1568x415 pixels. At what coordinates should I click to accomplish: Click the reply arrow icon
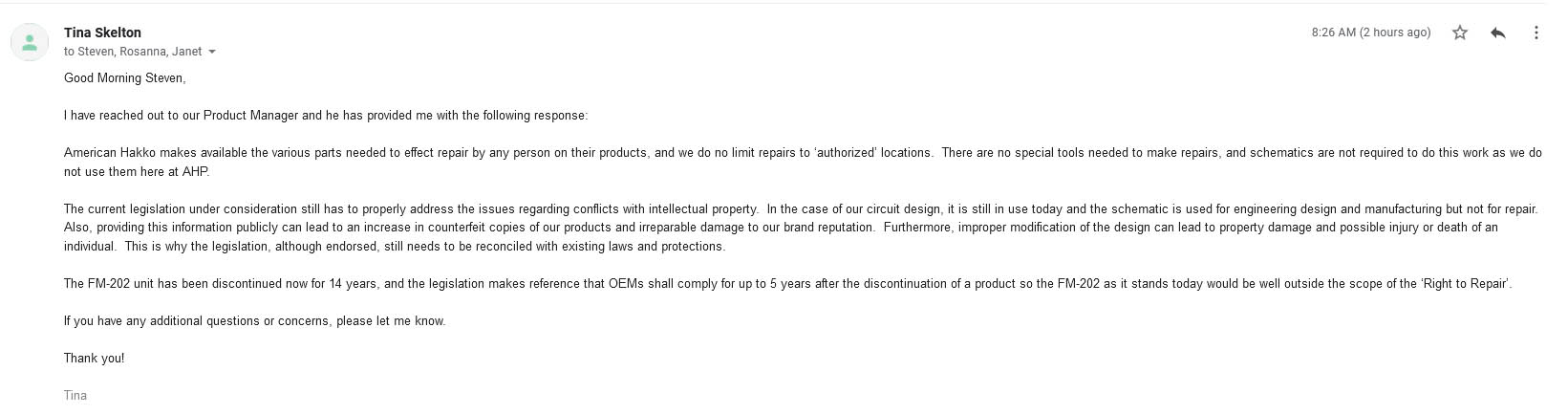(x=1498, y=33)
